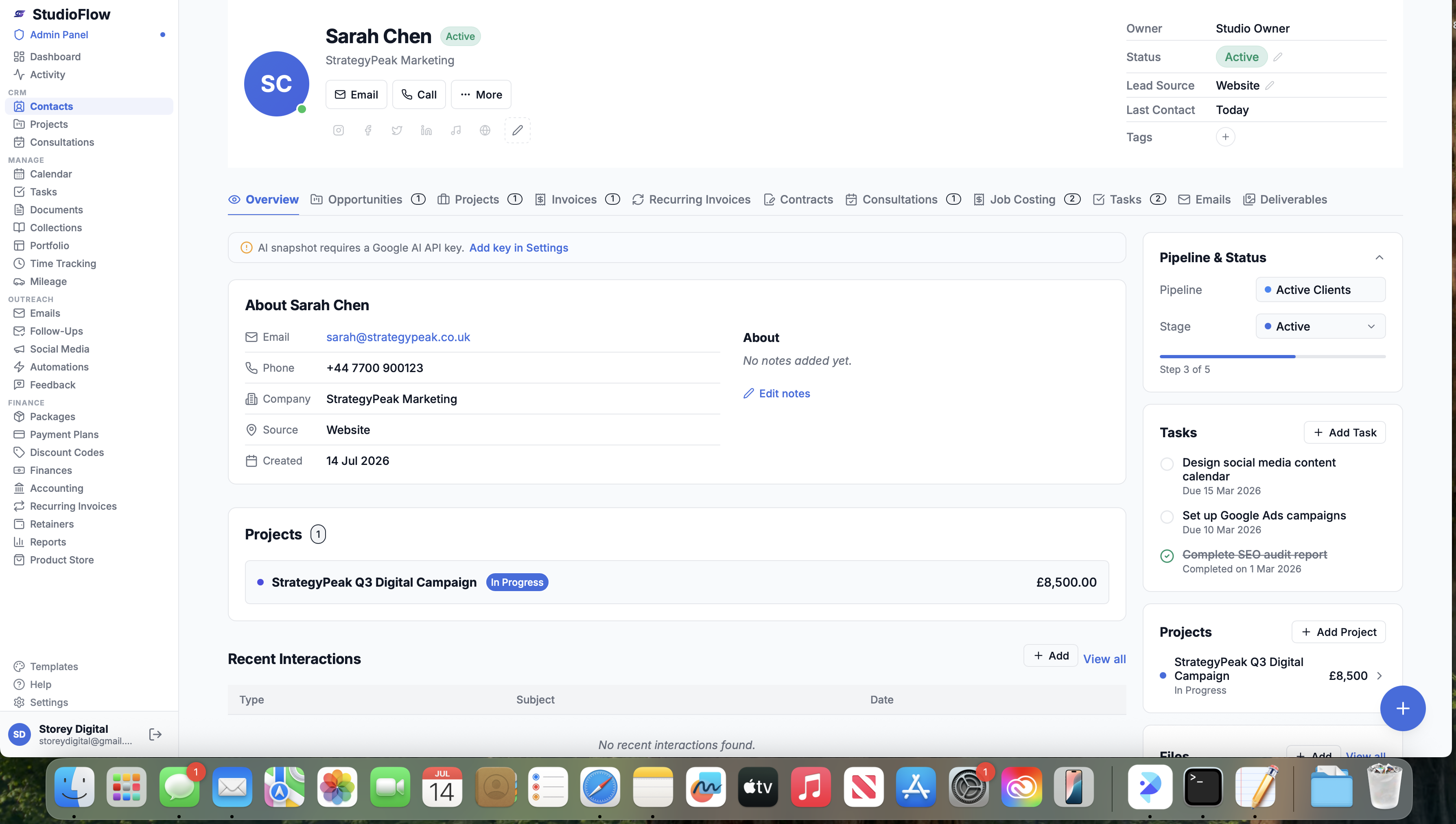Mark 'Design social media content calendar' task complete

[1166, 464]
